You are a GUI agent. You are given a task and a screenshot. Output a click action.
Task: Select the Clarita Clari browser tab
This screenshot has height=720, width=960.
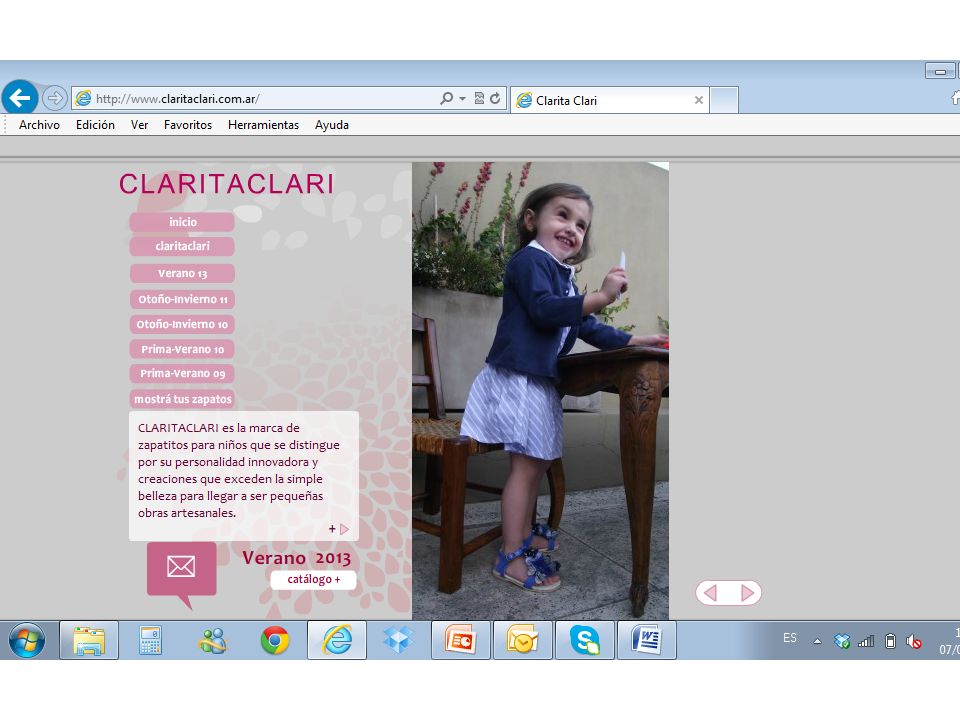pos(610,100)
